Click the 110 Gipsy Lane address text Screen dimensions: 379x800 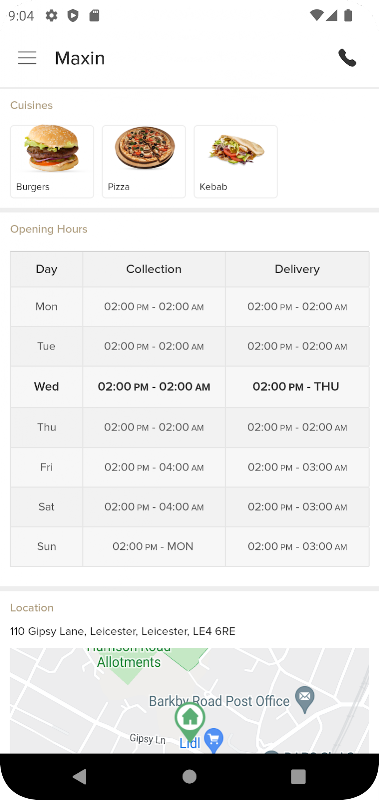(123, 631)
